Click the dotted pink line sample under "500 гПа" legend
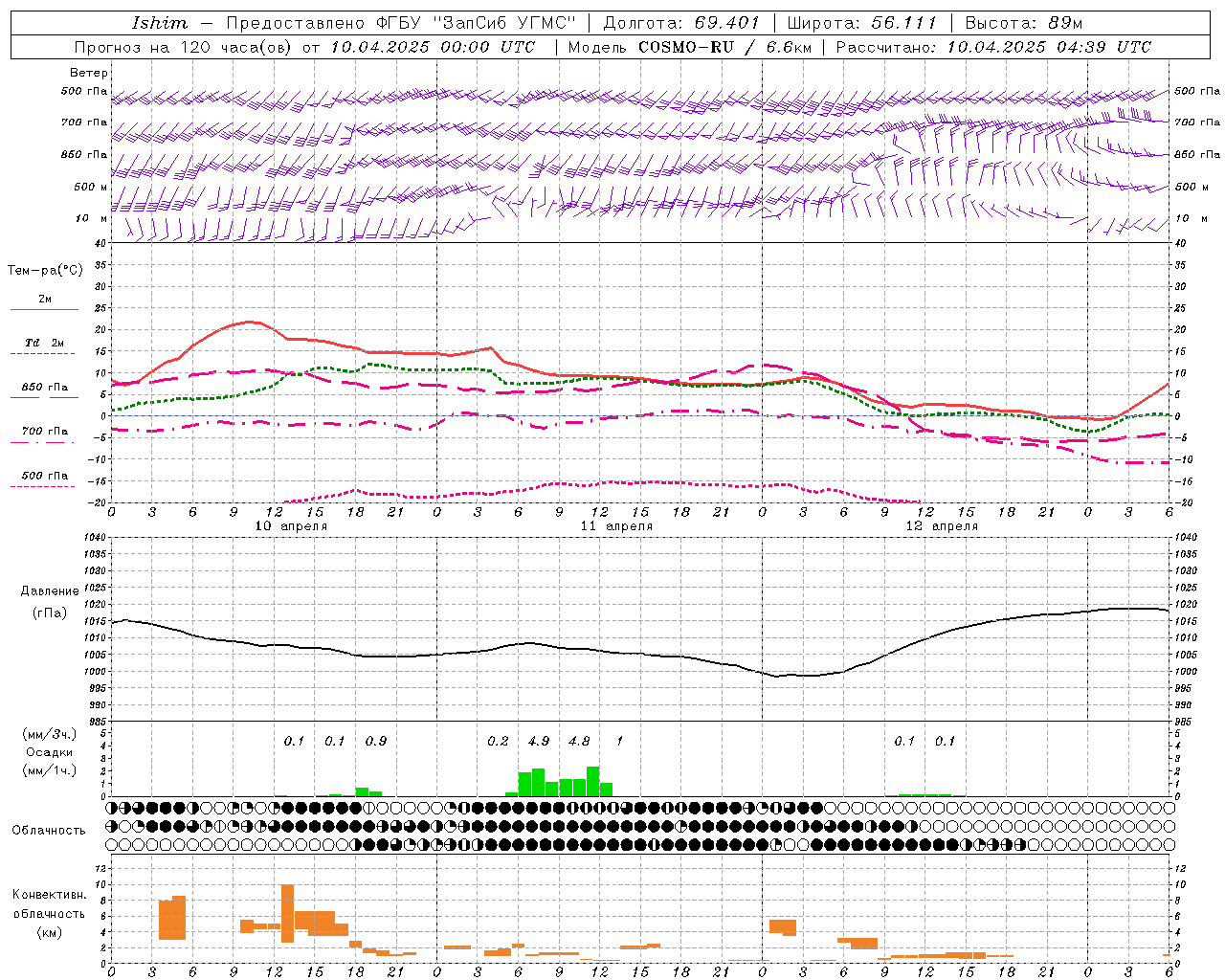The height and width of the screenshot is (980, 1225). click(x=43, y=486)
